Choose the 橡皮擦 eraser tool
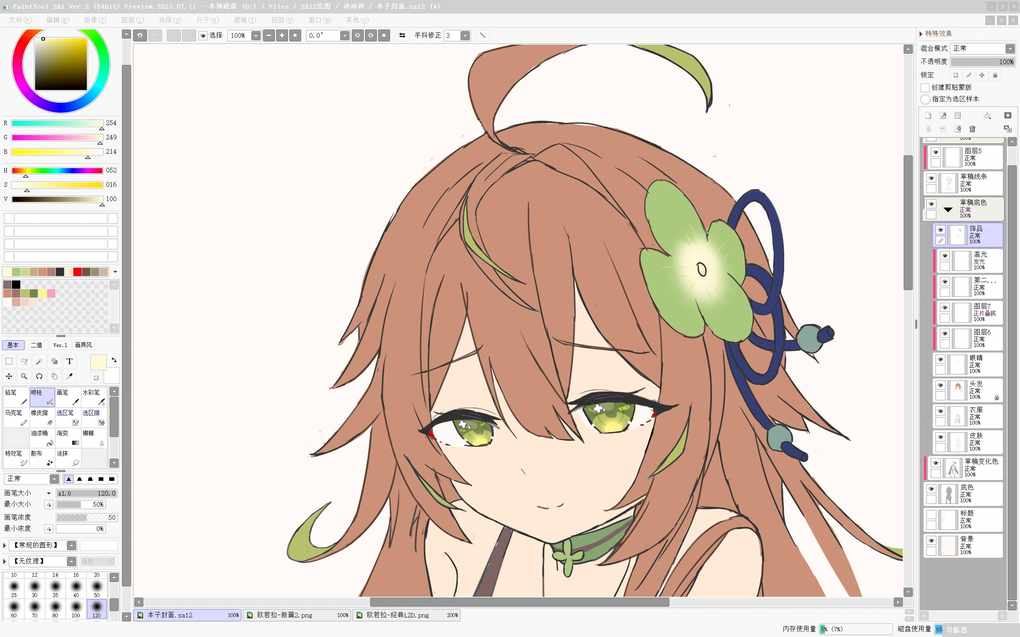Image resolution: width=1020 pixels, height=637 pixels. pos(42,417)
